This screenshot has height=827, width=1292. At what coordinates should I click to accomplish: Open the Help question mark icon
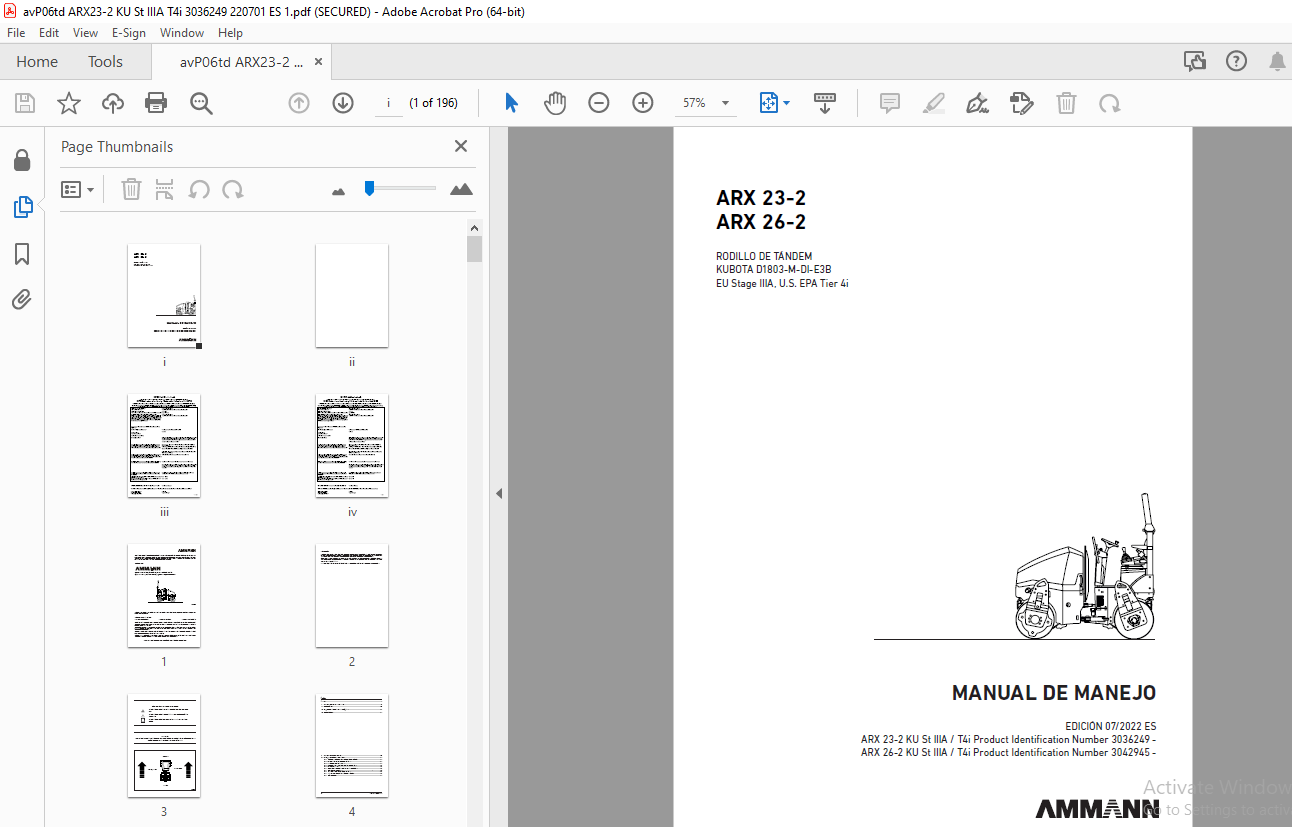1236,62
